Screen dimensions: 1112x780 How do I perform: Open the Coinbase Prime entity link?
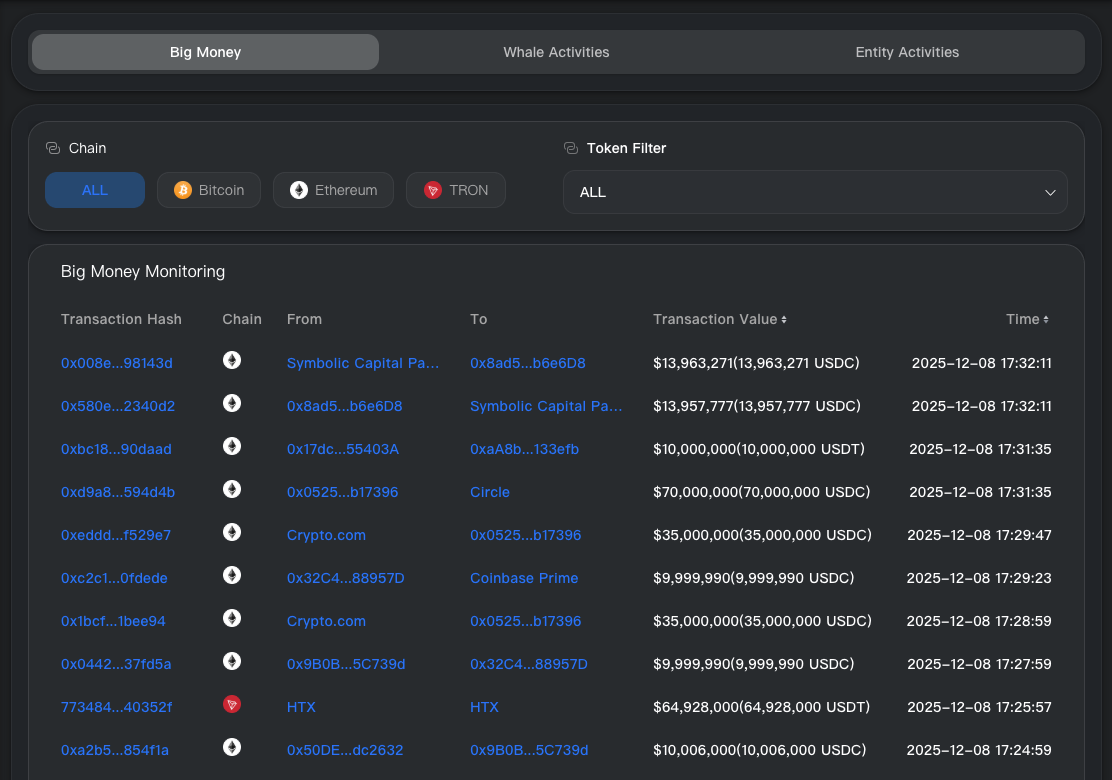(524, 578)
